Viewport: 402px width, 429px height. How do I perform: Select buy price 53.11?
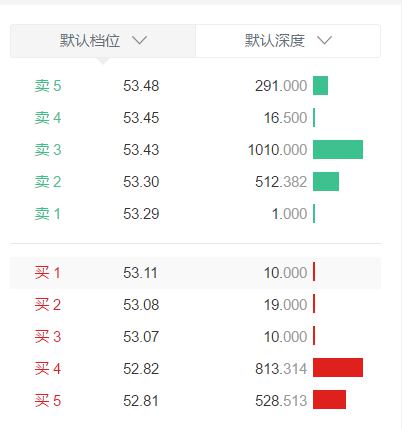[x=140, y=273]
